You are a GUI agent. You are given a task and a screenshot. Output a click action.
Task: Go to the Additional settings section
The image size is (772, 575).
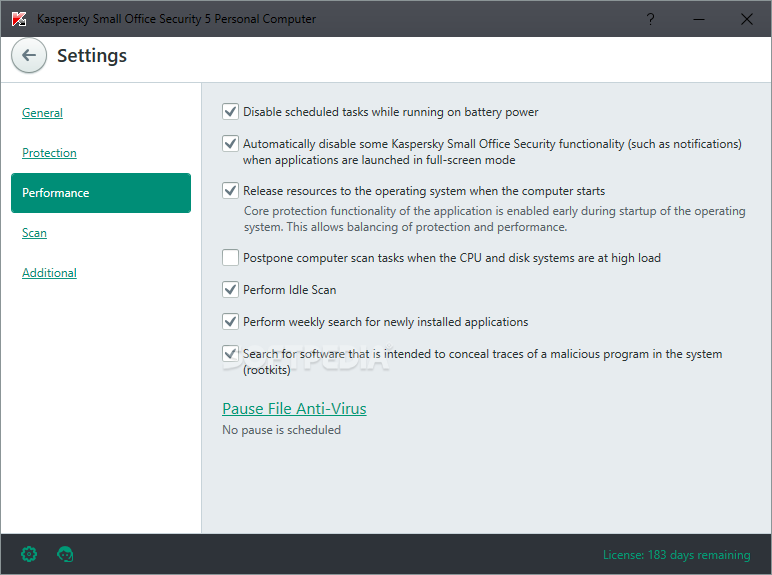click(x=49, y=273)
